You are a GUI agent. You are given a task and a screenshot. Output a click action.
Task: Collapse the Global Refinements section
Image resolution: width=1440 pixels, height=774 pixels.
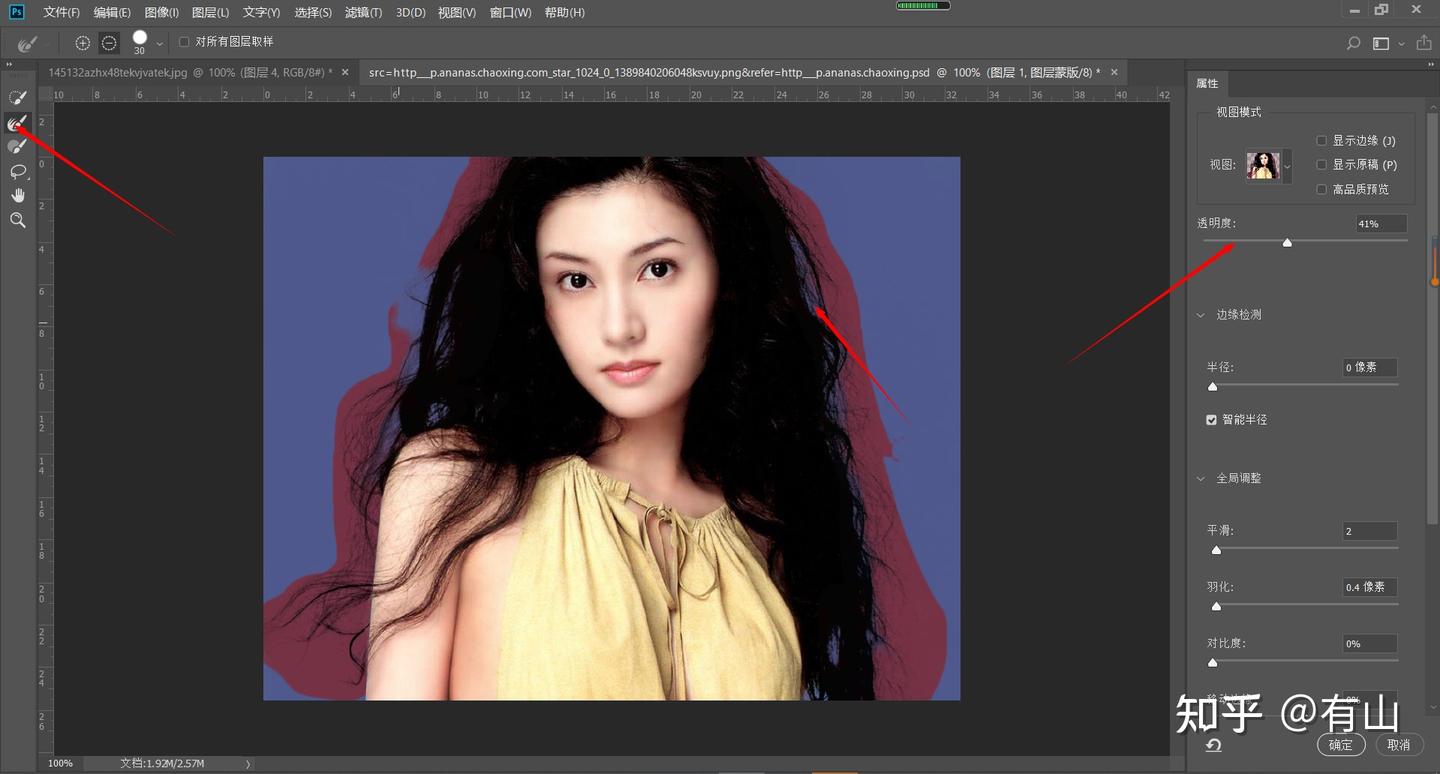pyautogui.click(x=1201, y=479)
